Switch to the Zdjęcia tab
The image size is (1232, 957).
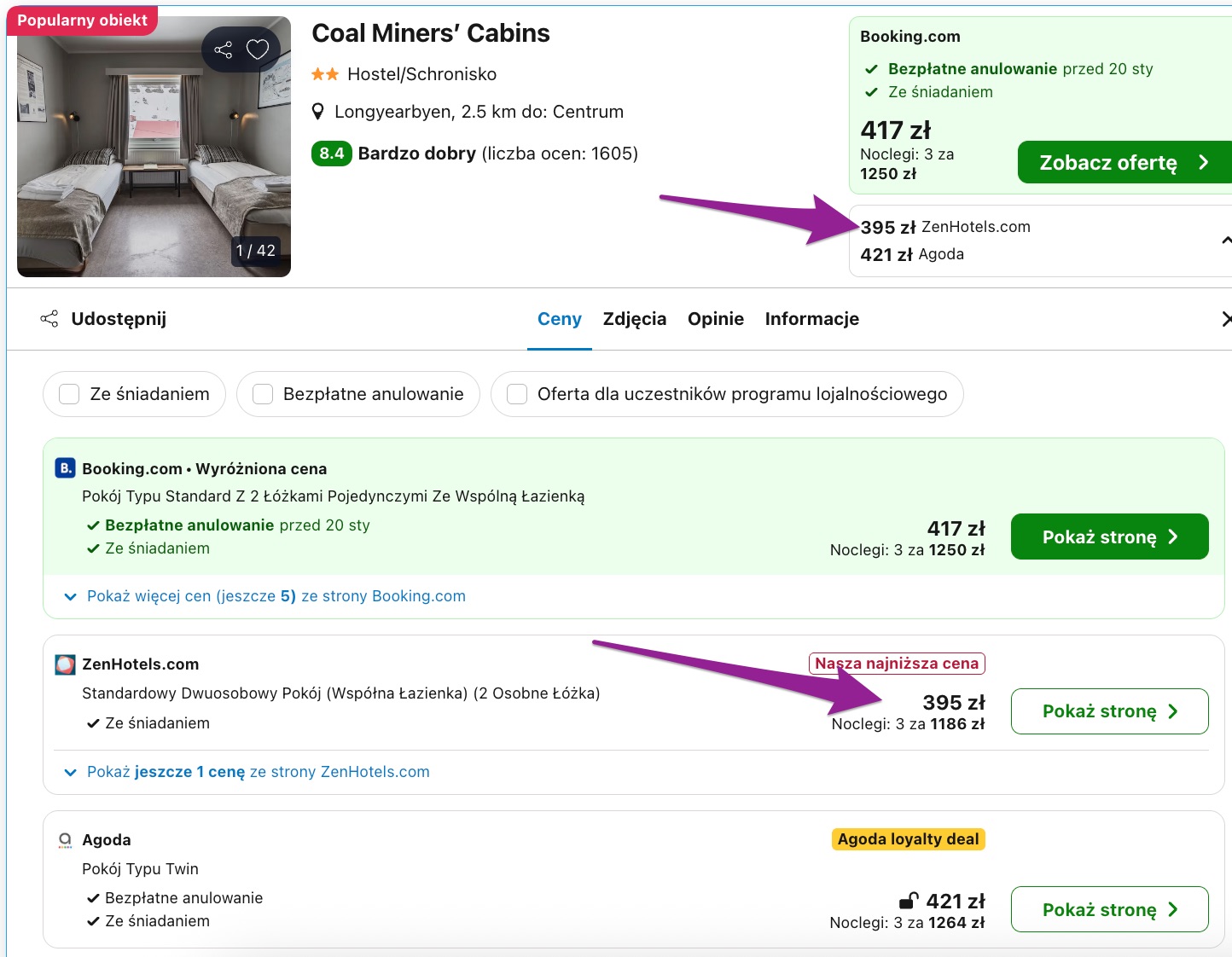pos(635,319)
